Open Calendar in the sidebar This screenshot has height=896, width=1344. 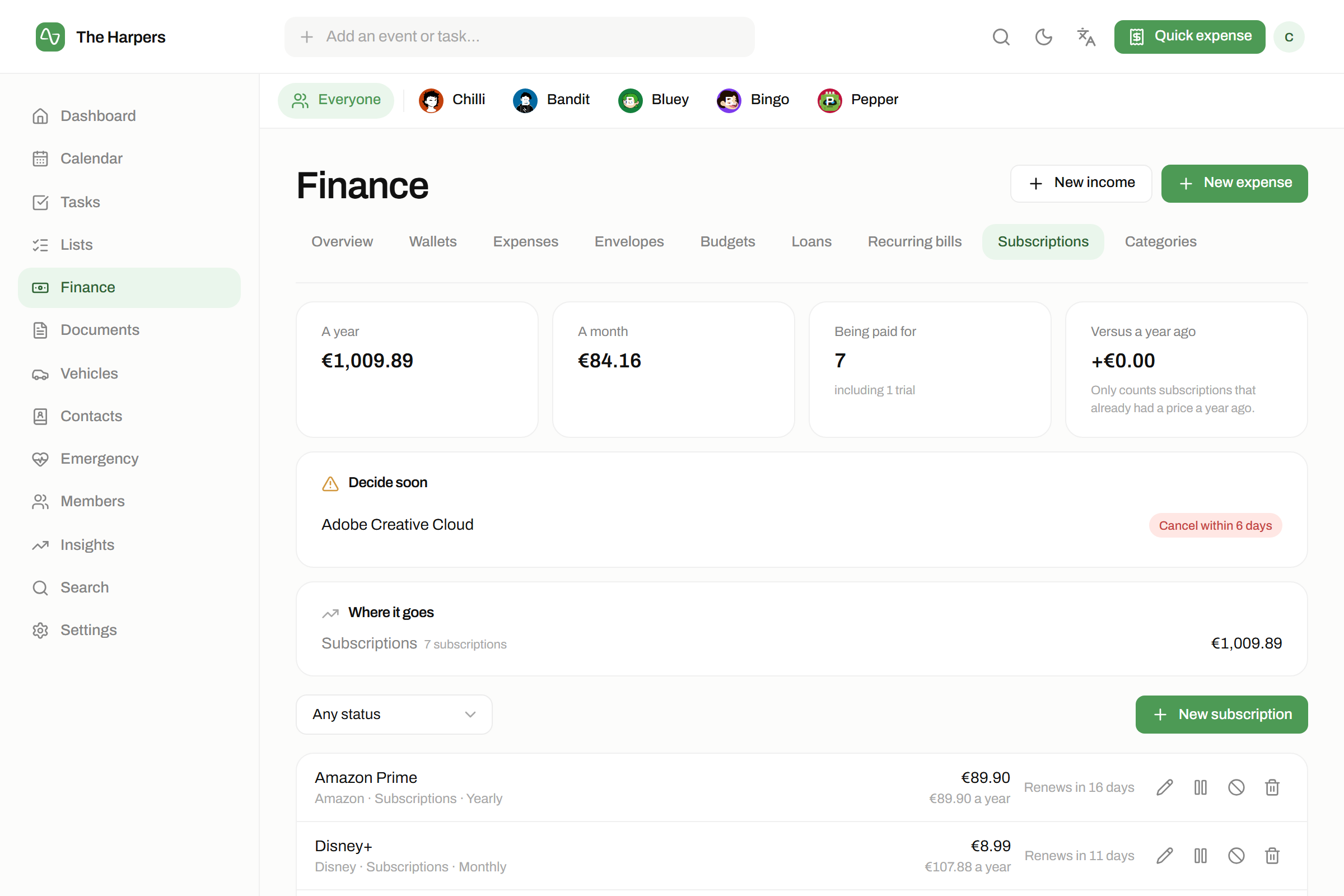point(129,158)
